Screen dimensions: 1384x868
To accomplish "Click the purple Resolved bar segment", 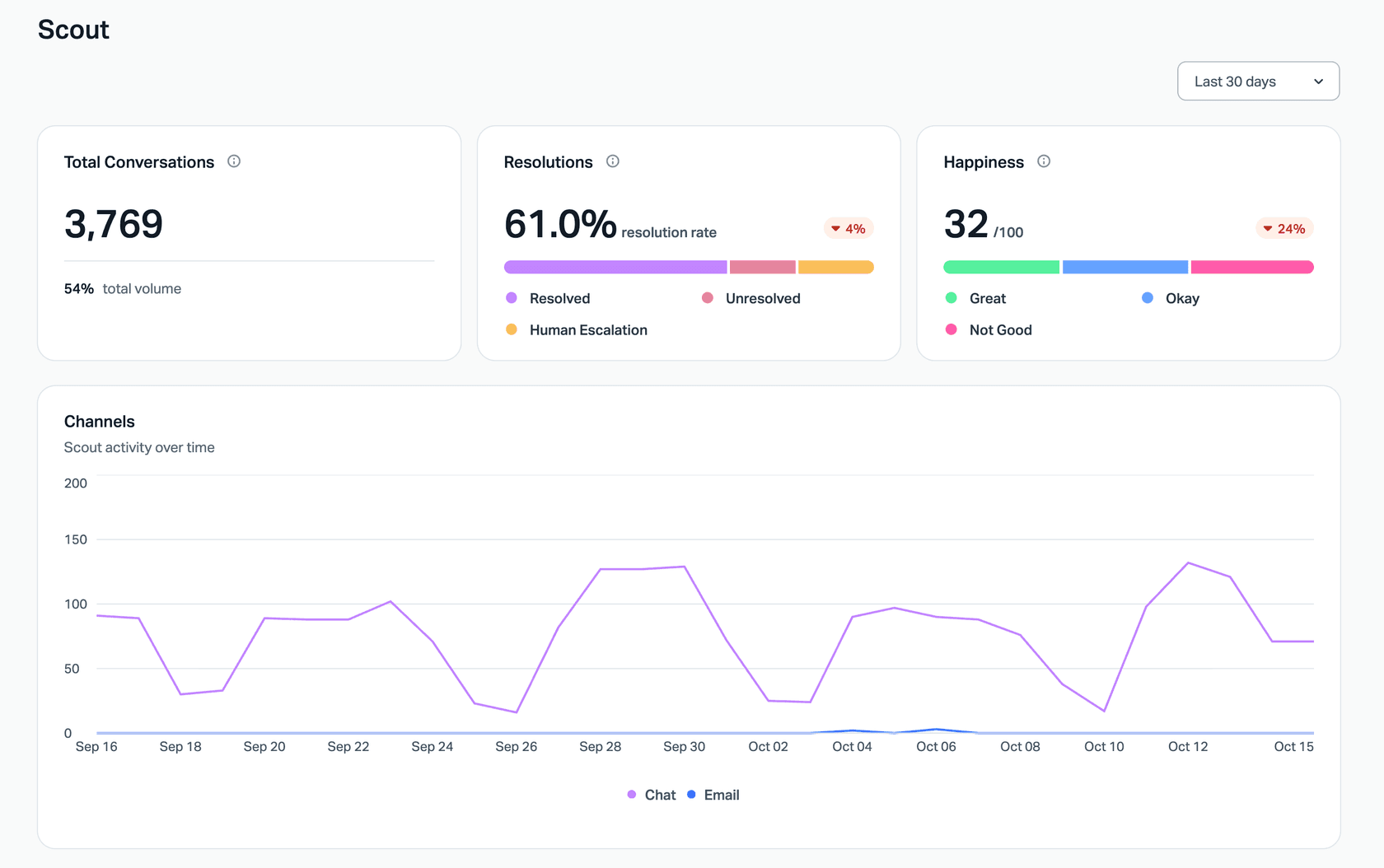I will [615, 267].
